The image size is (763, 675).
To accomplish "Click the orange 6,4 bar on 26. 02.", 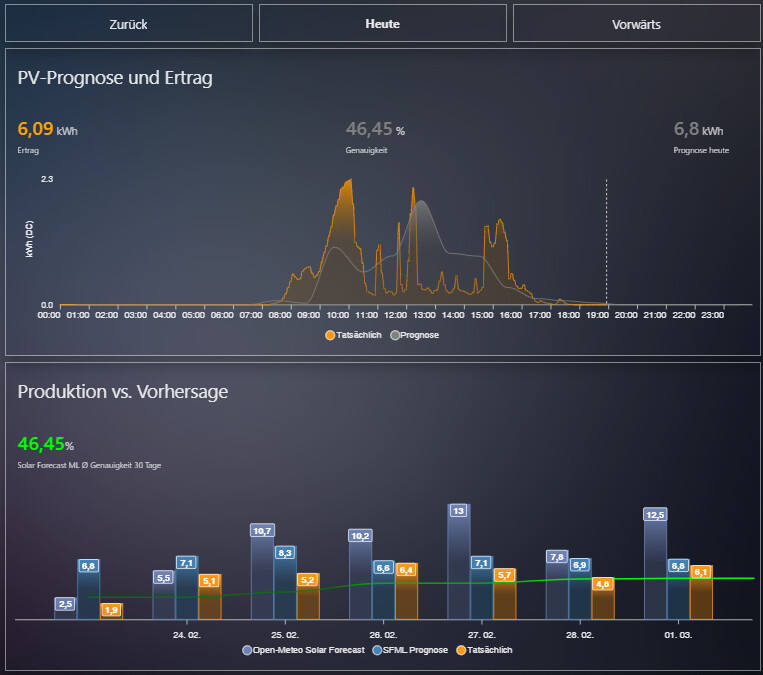I will click(x=407, y=597).
